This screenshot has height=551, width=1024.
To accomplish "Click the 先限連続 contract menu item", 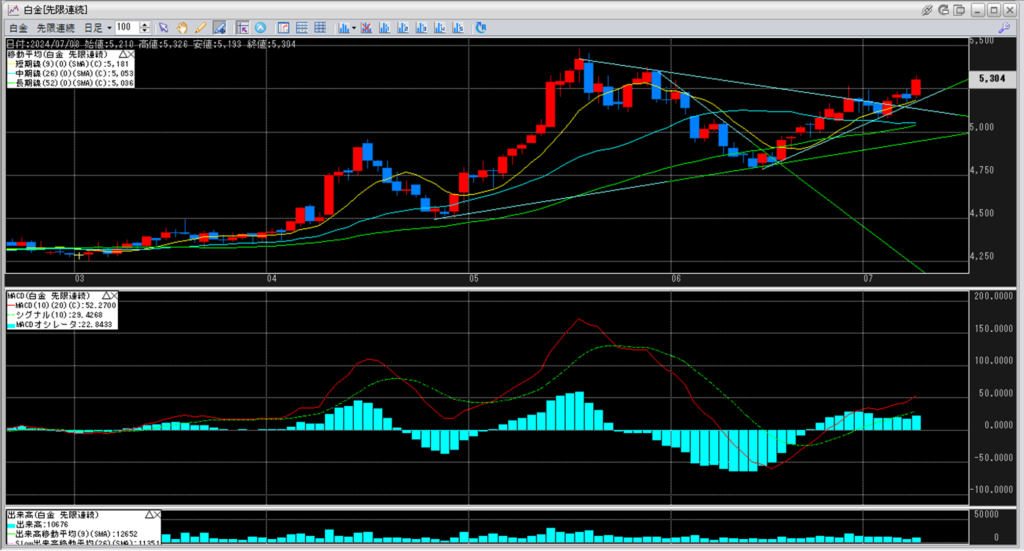I will [54, 27].
